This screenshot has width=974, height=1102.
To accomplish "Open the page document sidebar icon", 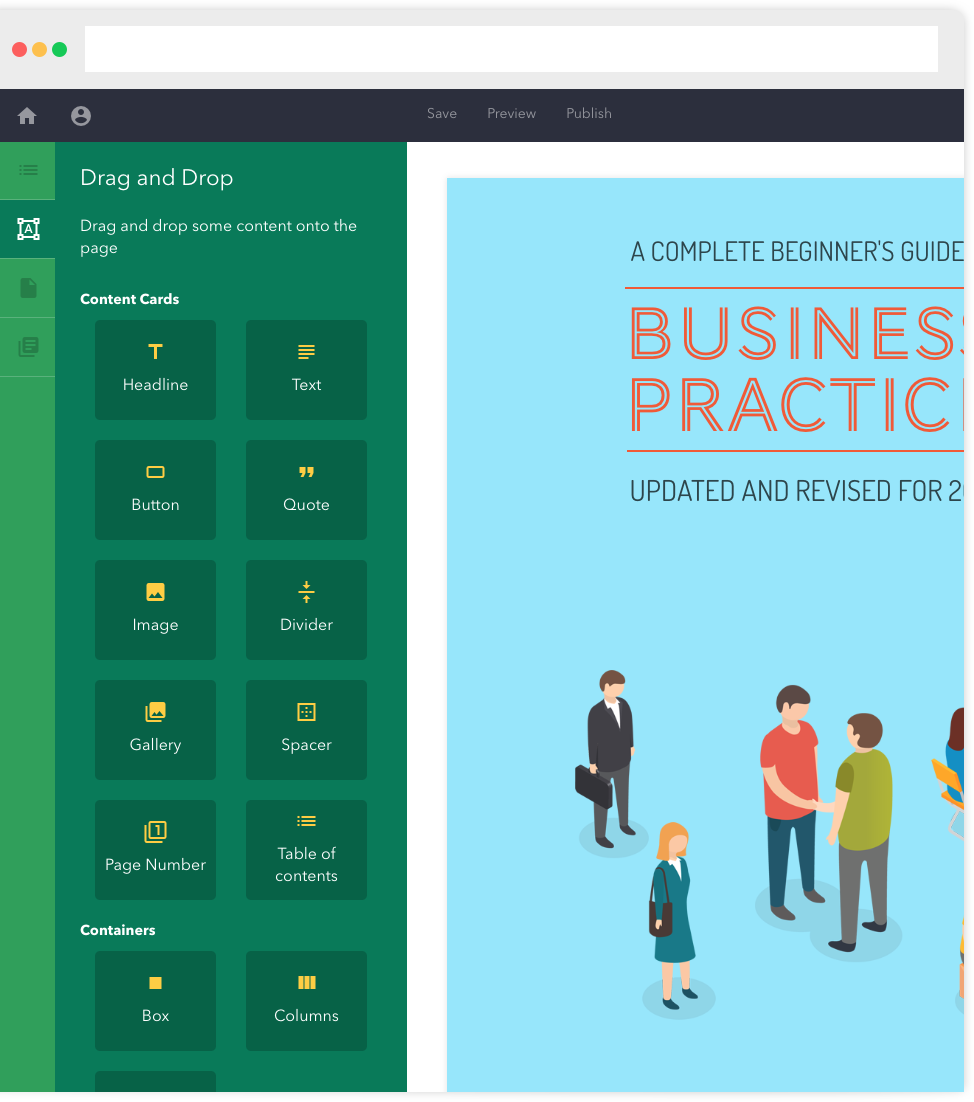I will [28, 288].
